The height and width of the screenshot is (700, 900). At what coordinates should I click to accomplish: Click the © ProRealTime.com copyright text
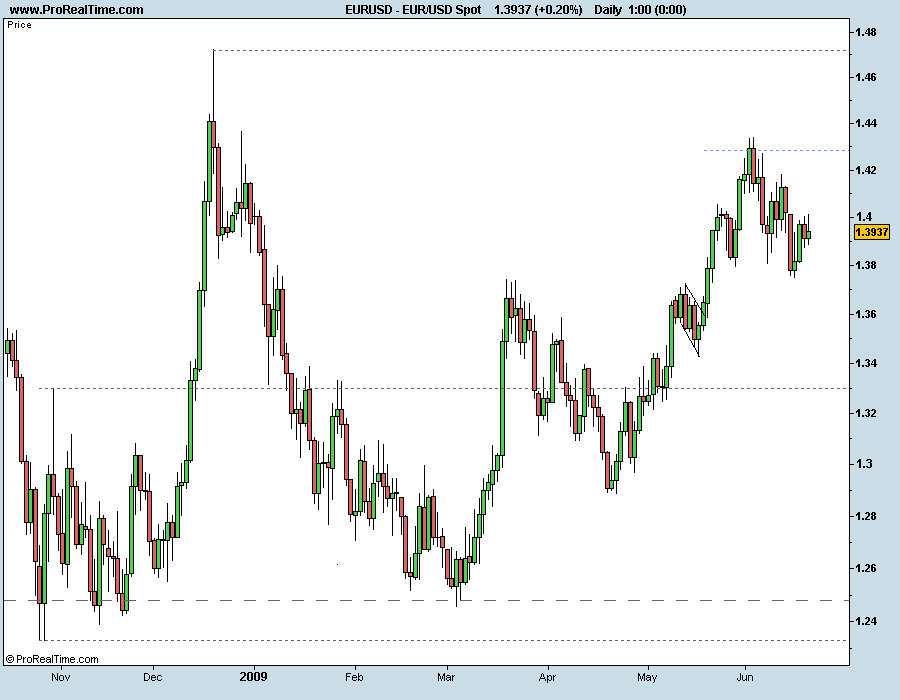click(x=52, y=659)
